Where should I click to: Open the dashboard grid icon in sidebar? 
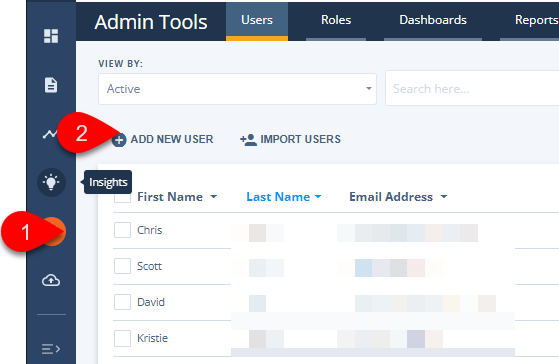51,36
